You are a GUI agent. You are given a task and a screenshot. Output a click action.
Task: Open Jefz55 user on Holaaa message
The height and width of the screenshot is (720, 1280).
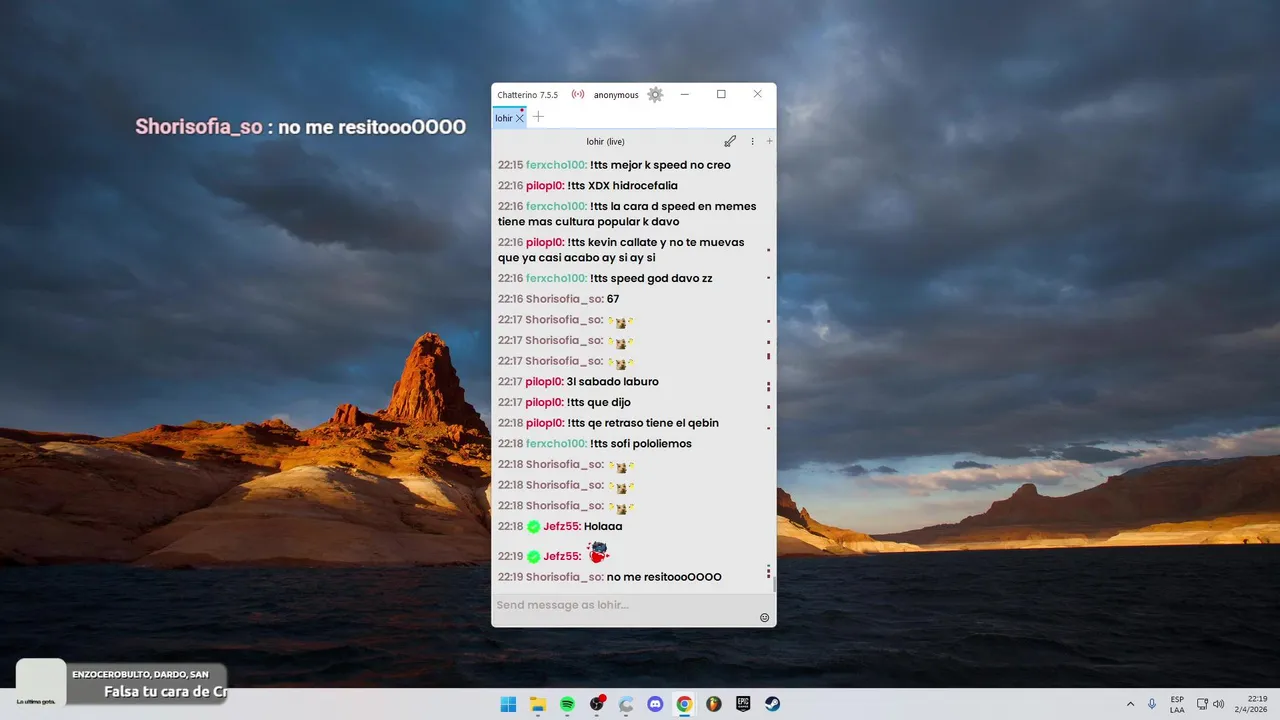[562, 526]
